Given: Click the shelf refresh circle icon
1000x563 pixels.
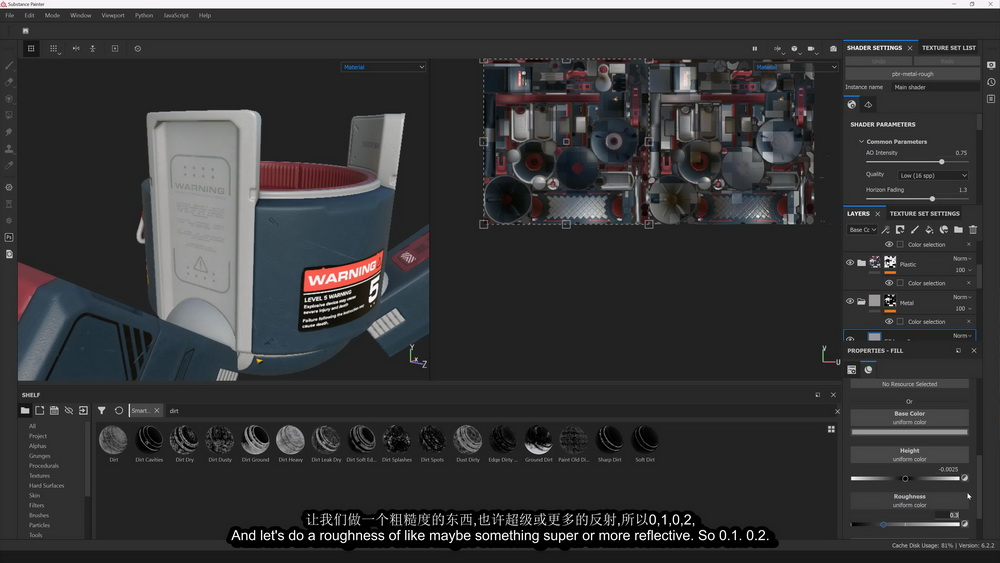Looking at the screenshot, I should (x=119, y=411).
